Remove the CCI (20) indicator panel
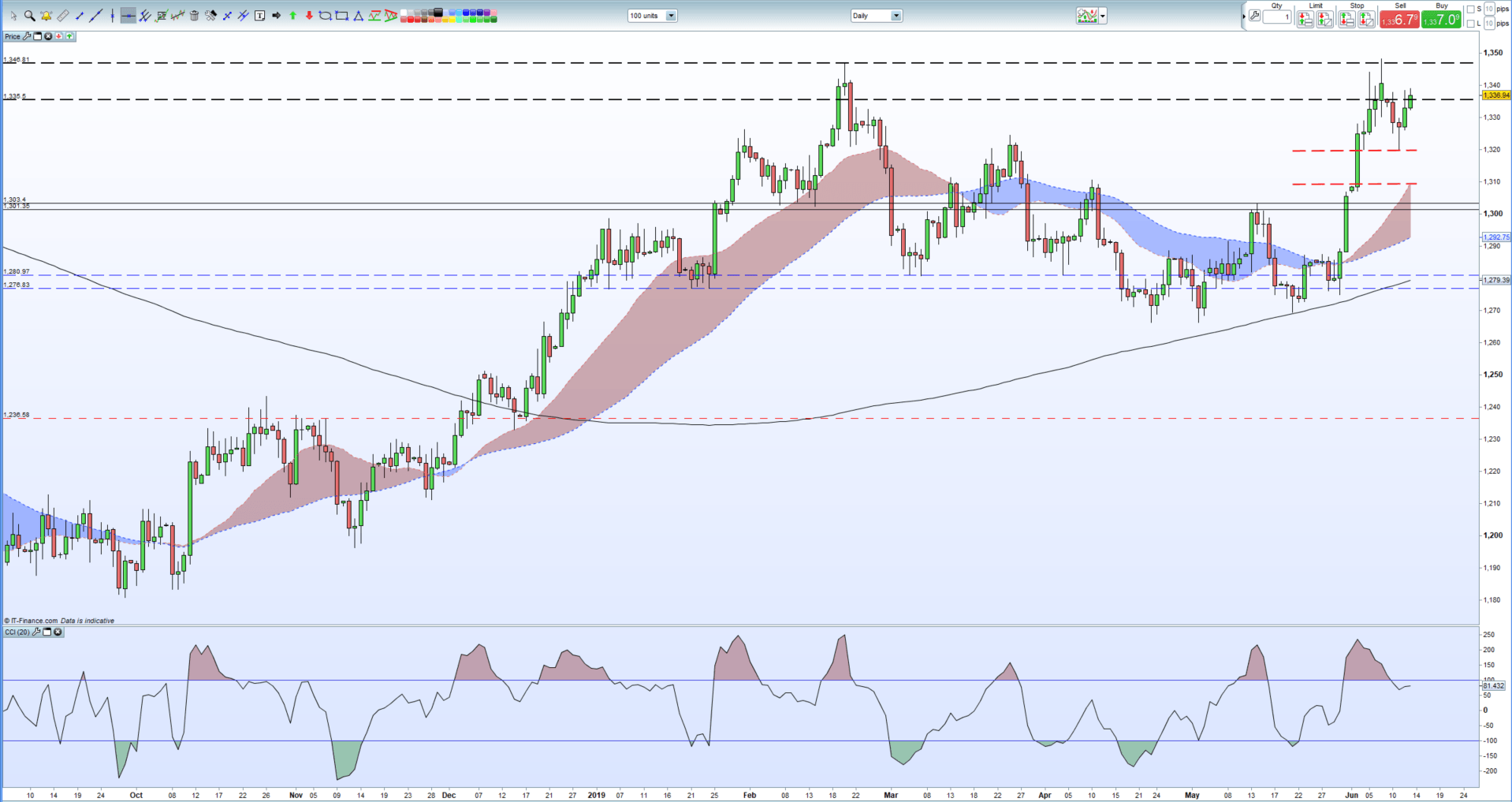 coord(58,632)
